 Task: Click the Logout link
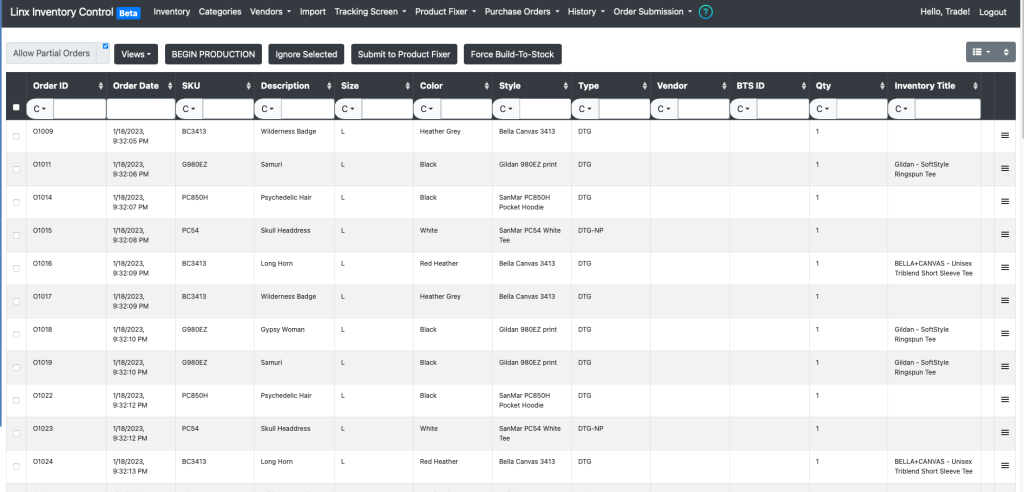tap(993, 12)
